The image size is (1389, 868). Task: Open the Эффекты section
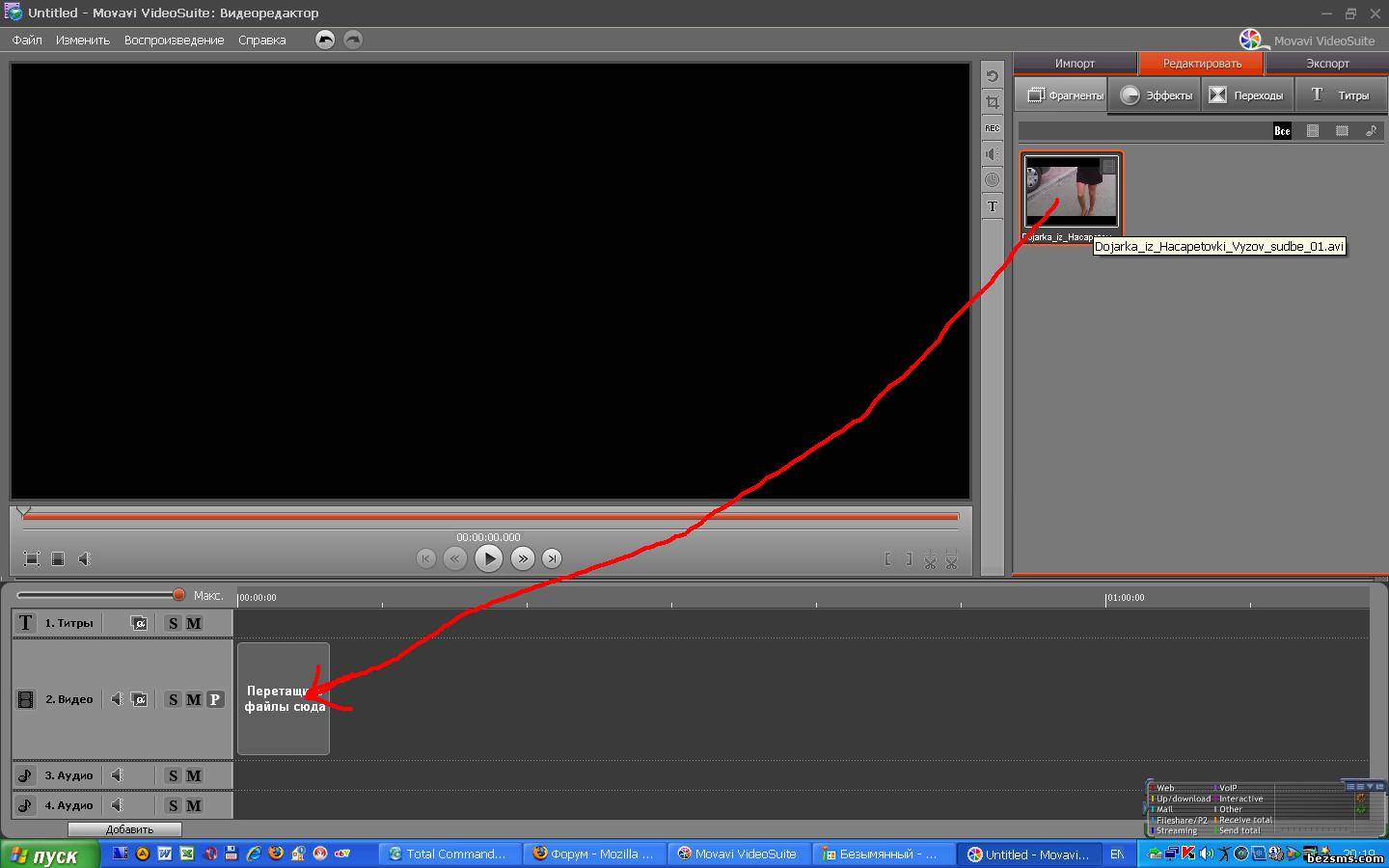point(1156,95)
